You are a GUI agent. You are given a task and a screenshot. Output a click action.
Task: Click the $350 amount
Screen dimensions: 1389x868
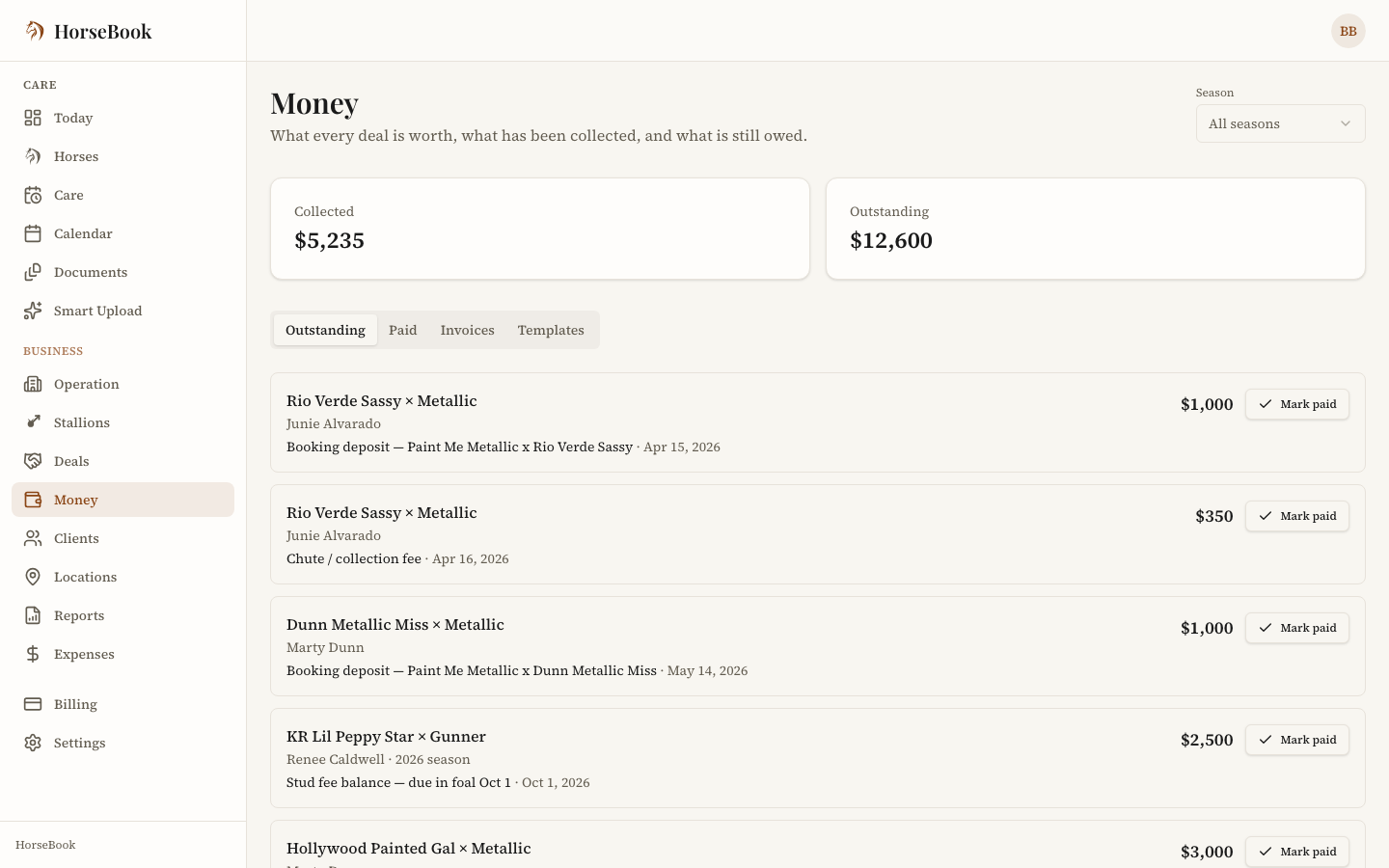(1214, 516)
